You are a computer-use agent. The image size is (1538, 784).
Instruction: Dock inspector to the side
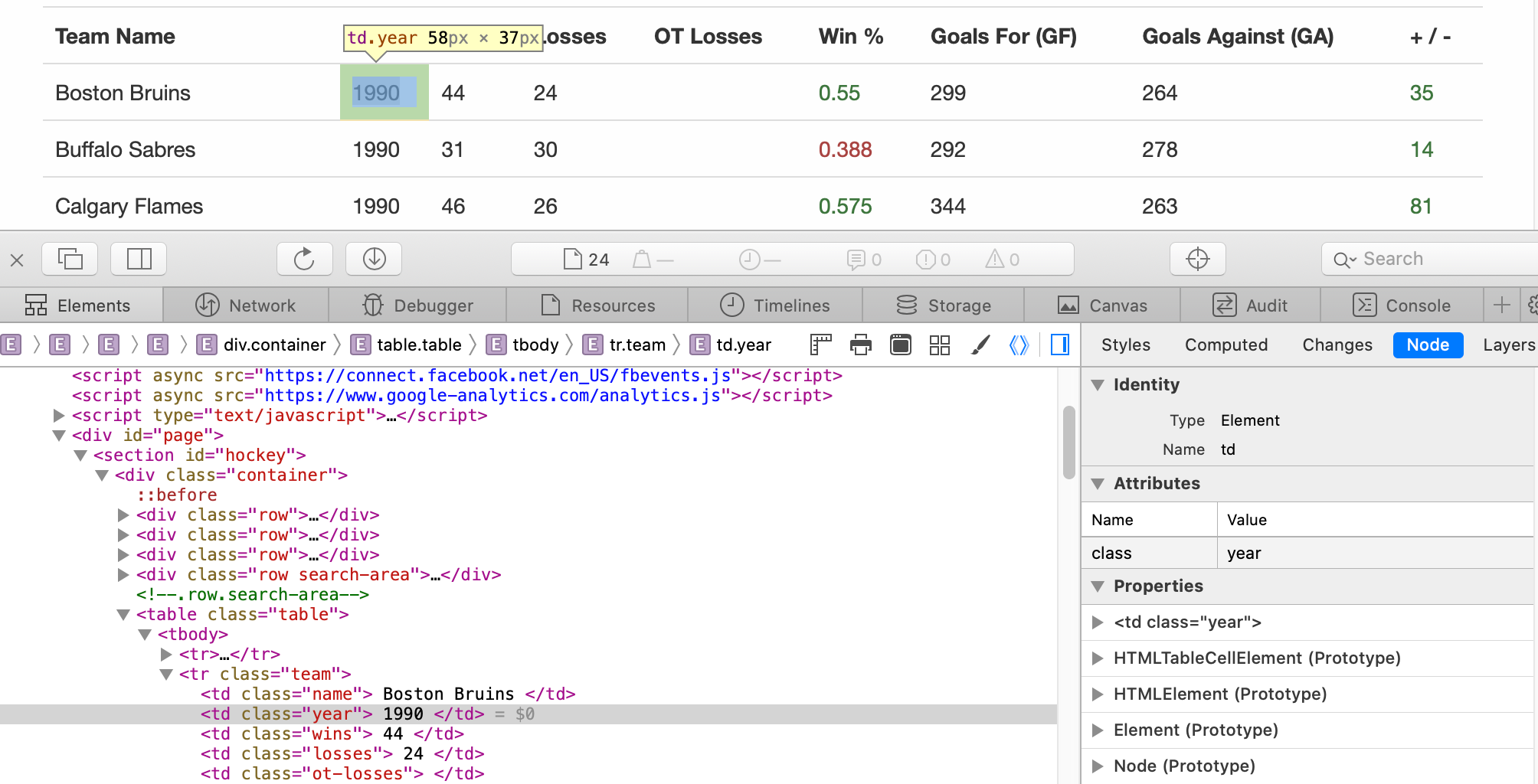point(139,259)
